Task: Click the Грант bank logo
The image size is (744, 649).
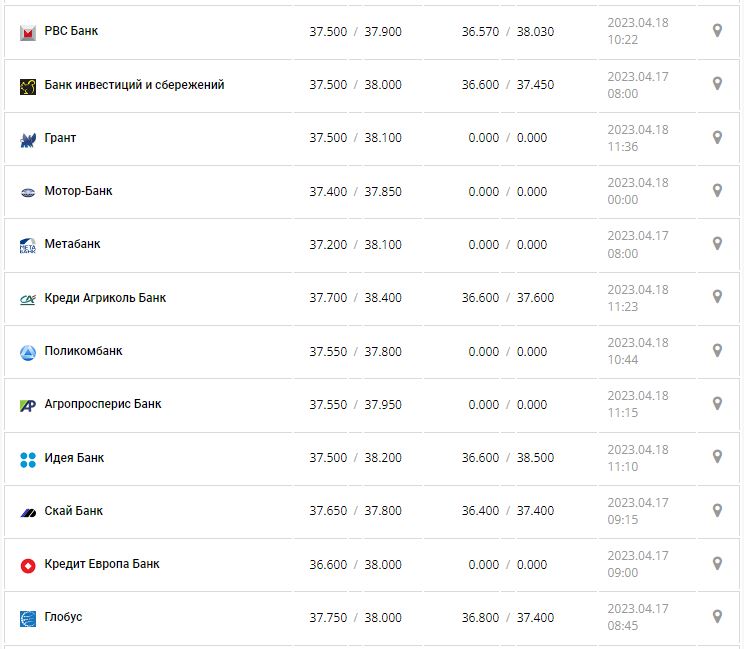Action: pyautogui.click(x=28, y=139)
